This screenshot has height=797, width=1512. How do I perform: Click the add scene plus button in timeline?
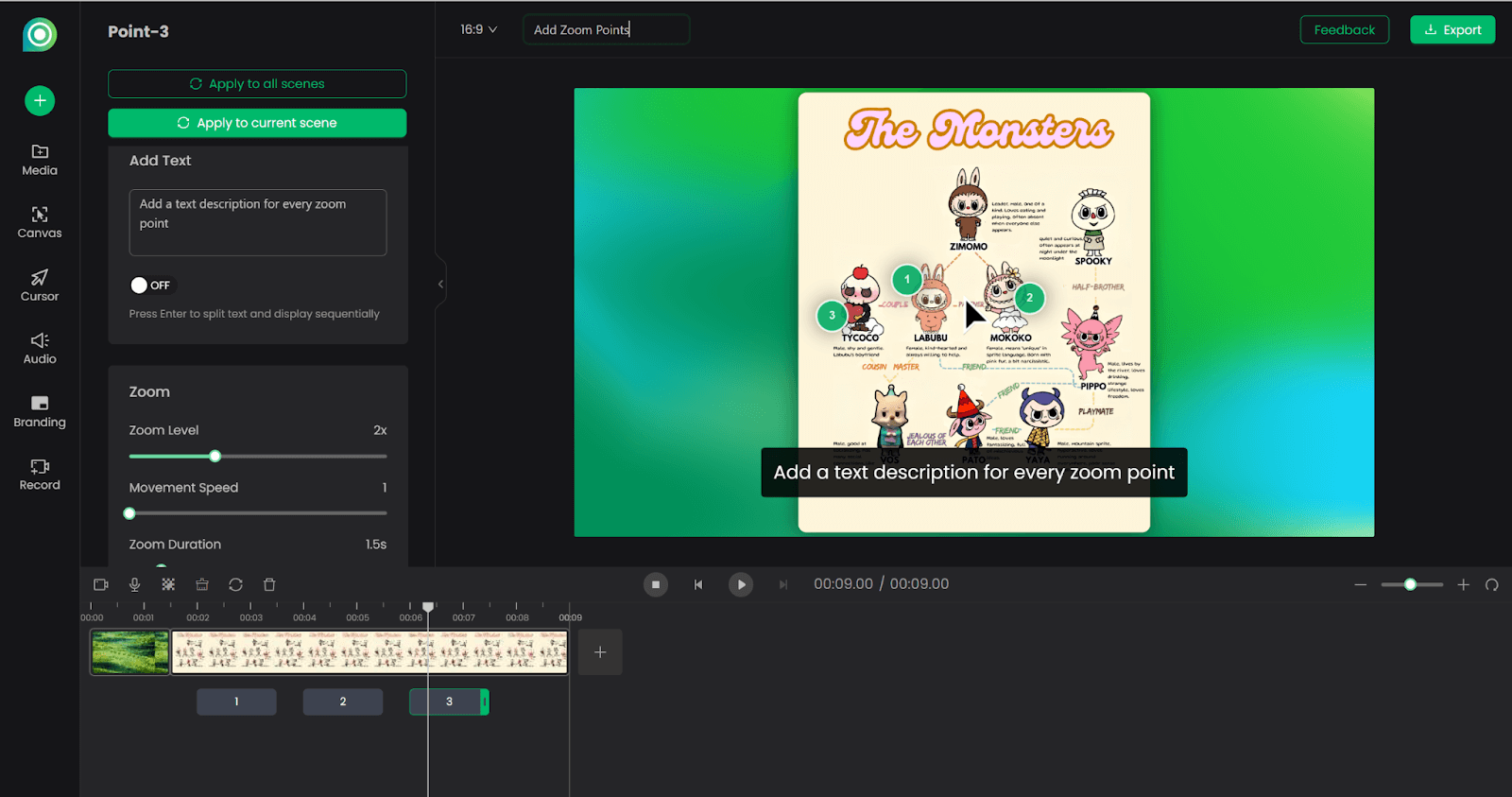pos(600,652)
